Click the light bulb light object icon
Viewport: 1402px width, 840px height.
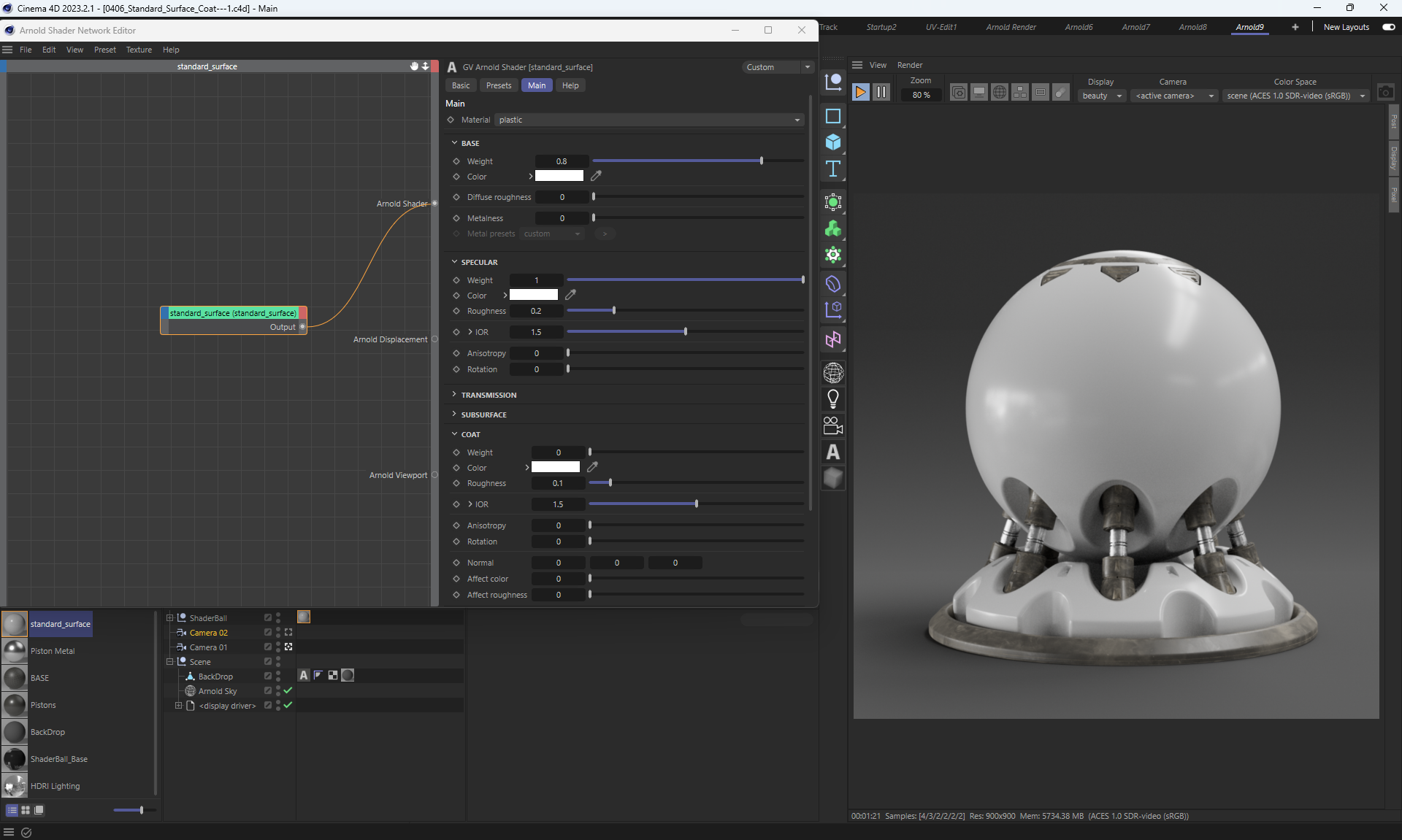(833, 399)
